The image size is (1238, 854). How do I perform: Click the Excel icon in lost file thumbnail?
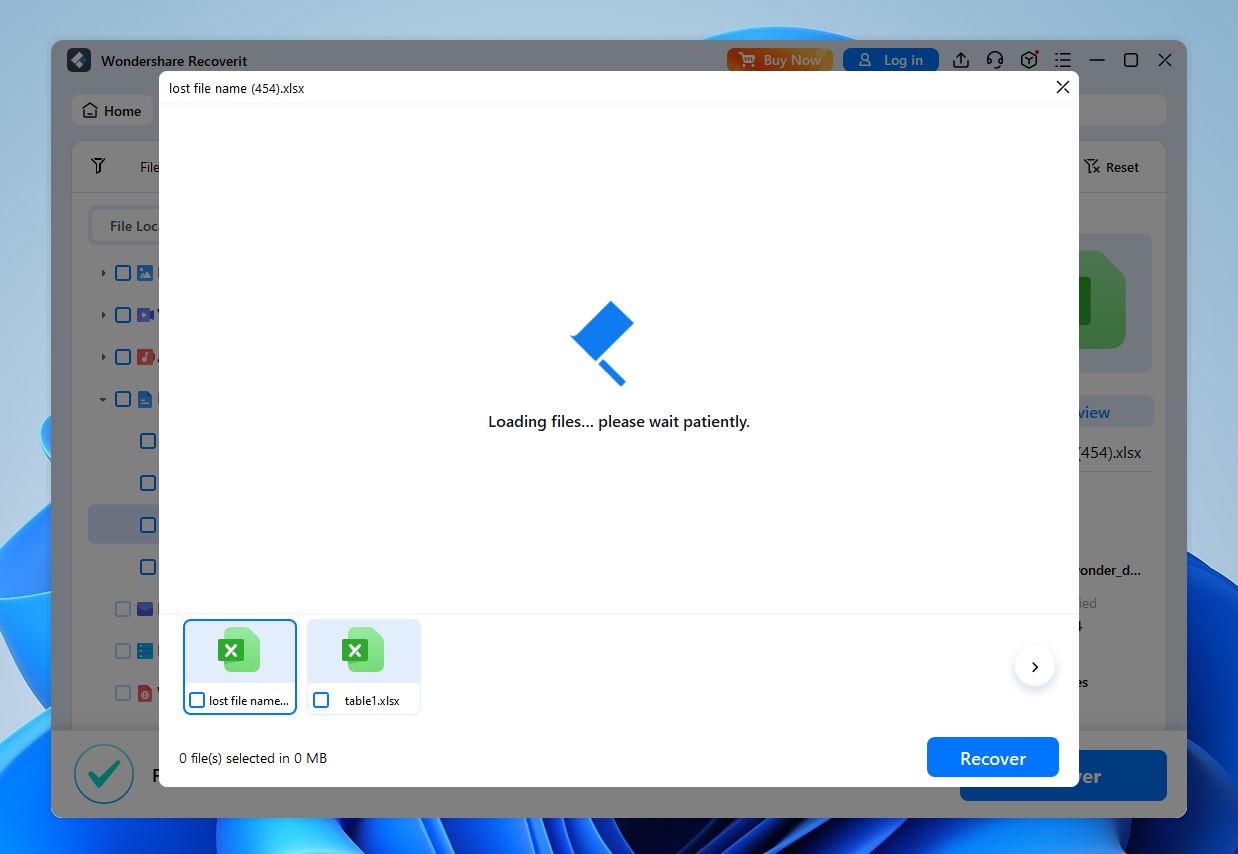click(239, 650)
